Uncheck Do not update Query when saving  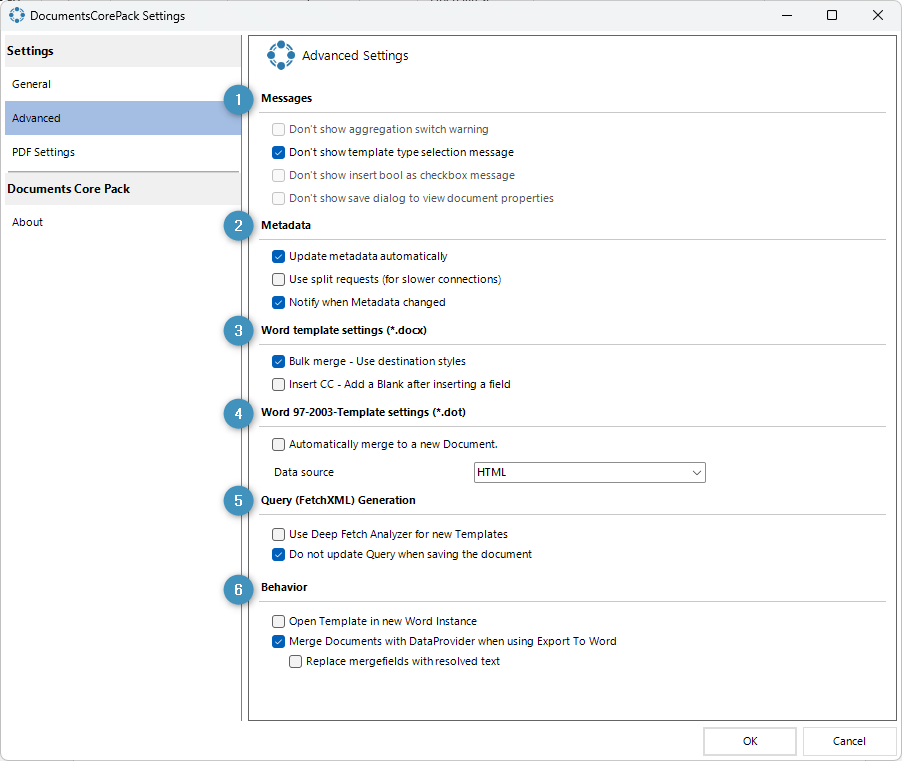coord(278,555)
